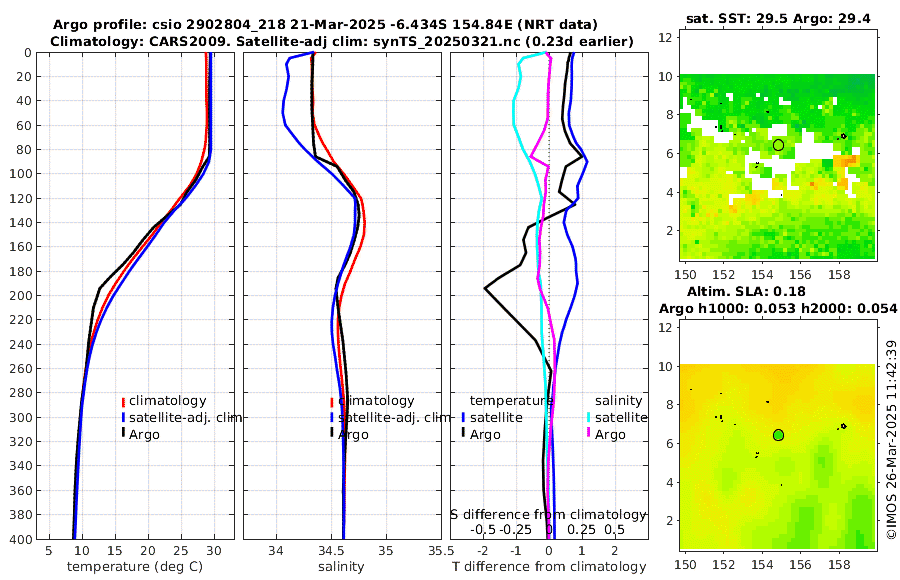900x580 pixels.
Task: Click the 'sat. SST: 29.5 Argo: 29.4' map title
Action: coord(778,19)
